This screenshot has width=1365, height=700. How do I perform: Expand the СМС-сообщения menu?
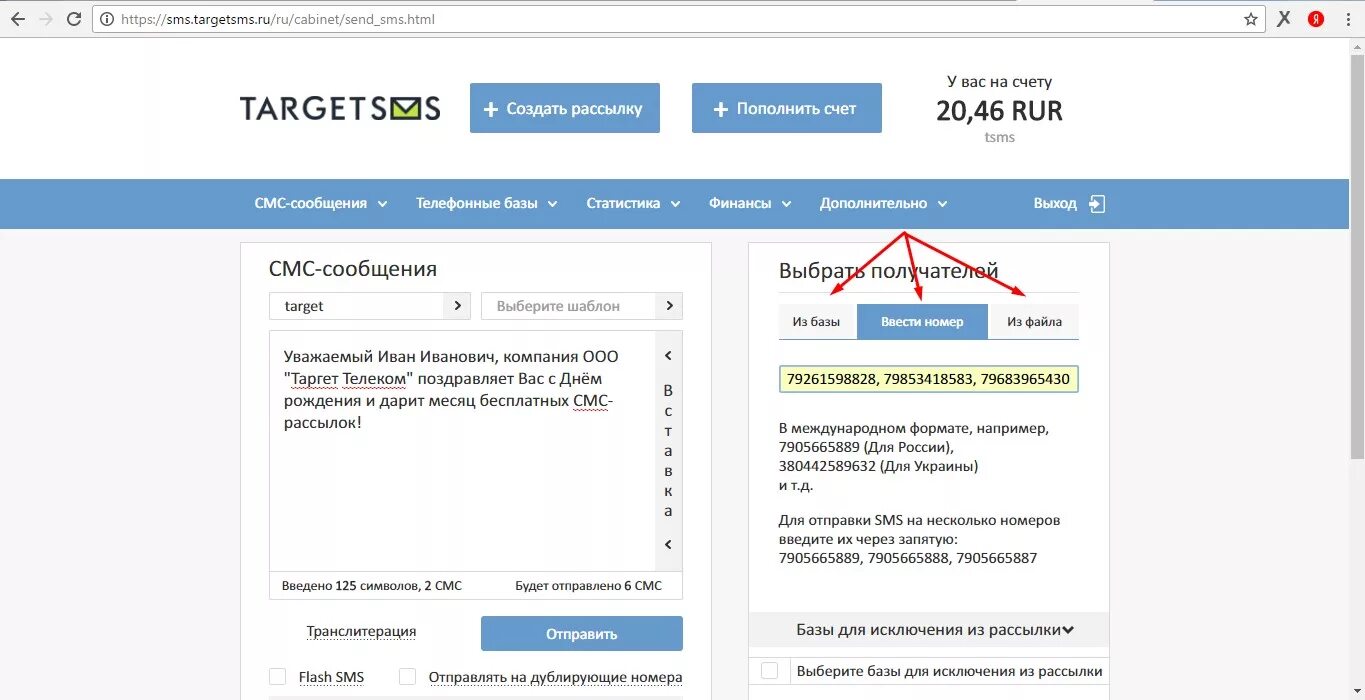321,203
